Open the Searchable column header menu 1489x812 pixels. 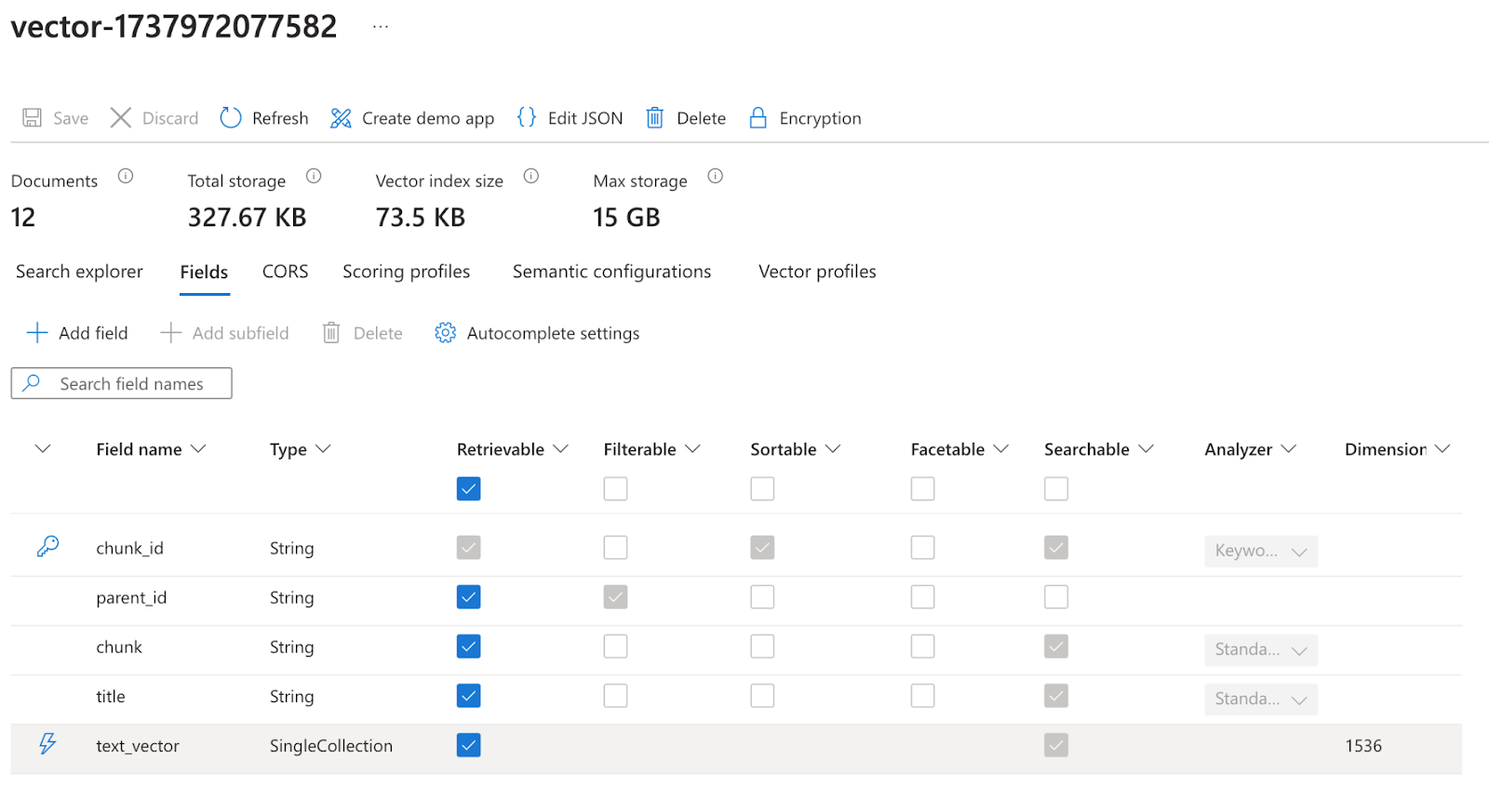[1146, 449]
